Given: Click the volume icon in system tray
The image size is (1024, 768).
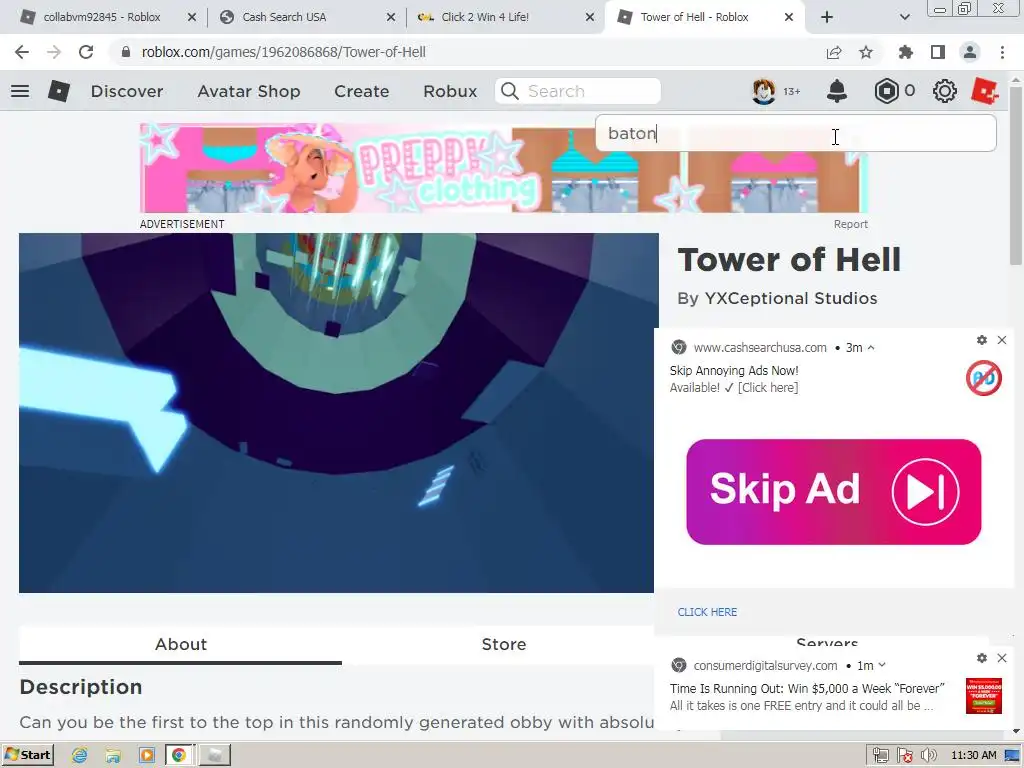Looking at the screenshot, I should point(928,756).
